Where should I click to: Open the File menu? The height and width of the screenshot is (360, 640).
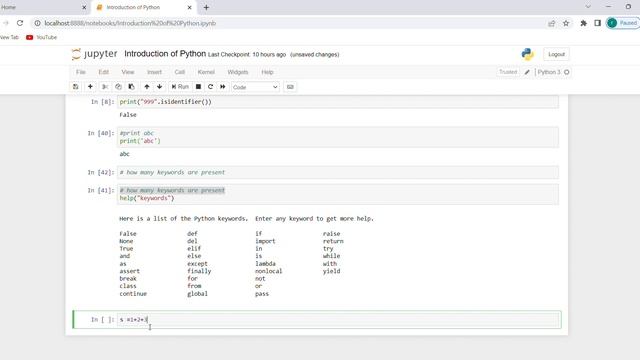(81, 72)
